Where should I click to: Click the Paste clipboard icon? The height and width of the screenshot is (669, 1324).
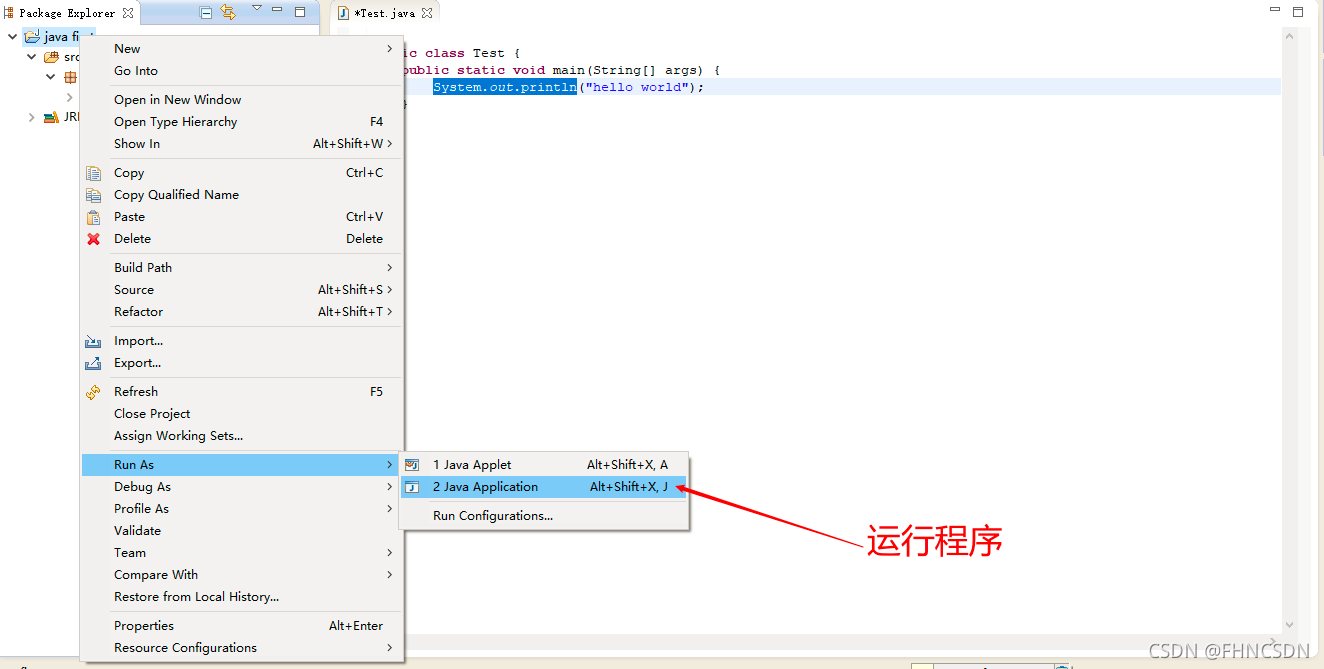pos(93,217)
